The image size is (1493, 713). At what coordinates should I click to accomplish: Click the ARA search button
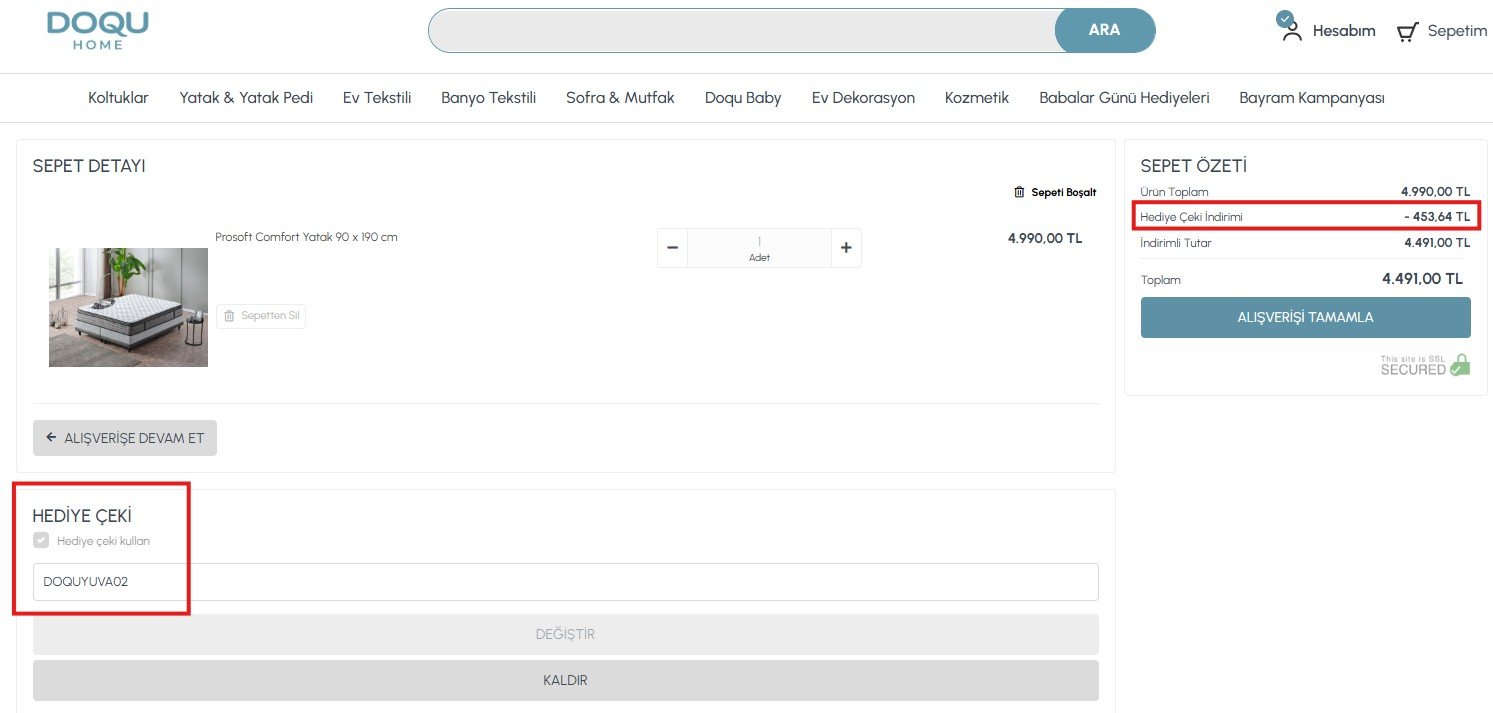tap(1105, 30)
